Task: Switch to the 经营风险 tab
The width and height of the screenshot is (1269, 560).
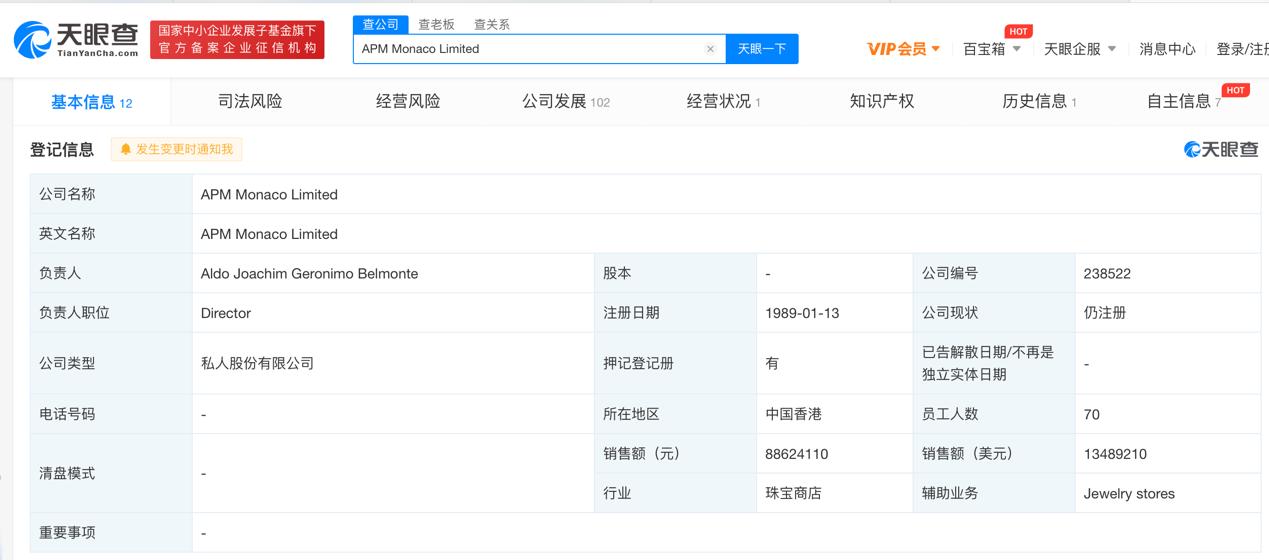Action: pos(408,102)
